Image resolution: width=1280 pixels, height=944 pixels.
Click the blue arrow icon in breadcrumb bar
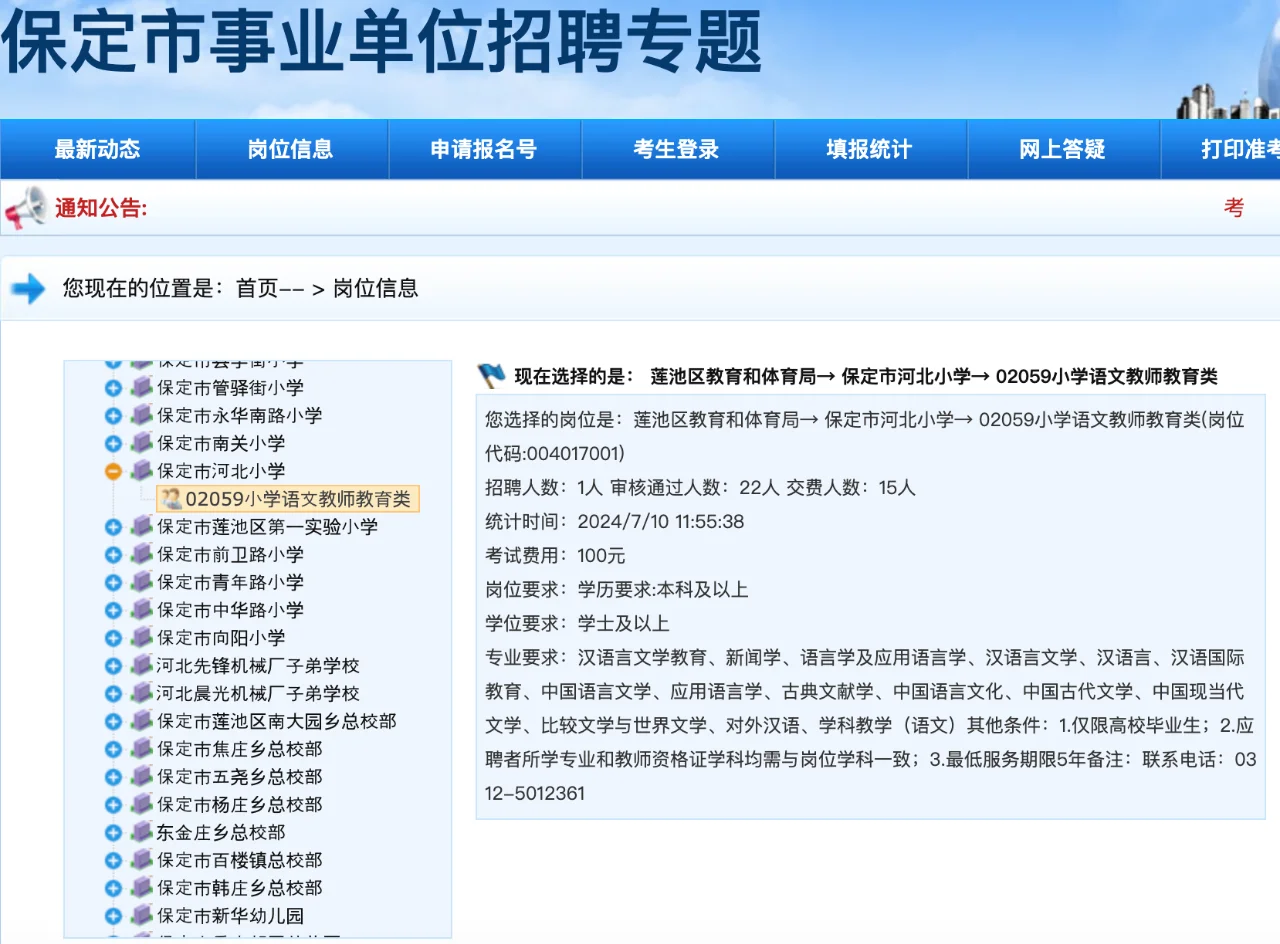click(x=26, y=289)
